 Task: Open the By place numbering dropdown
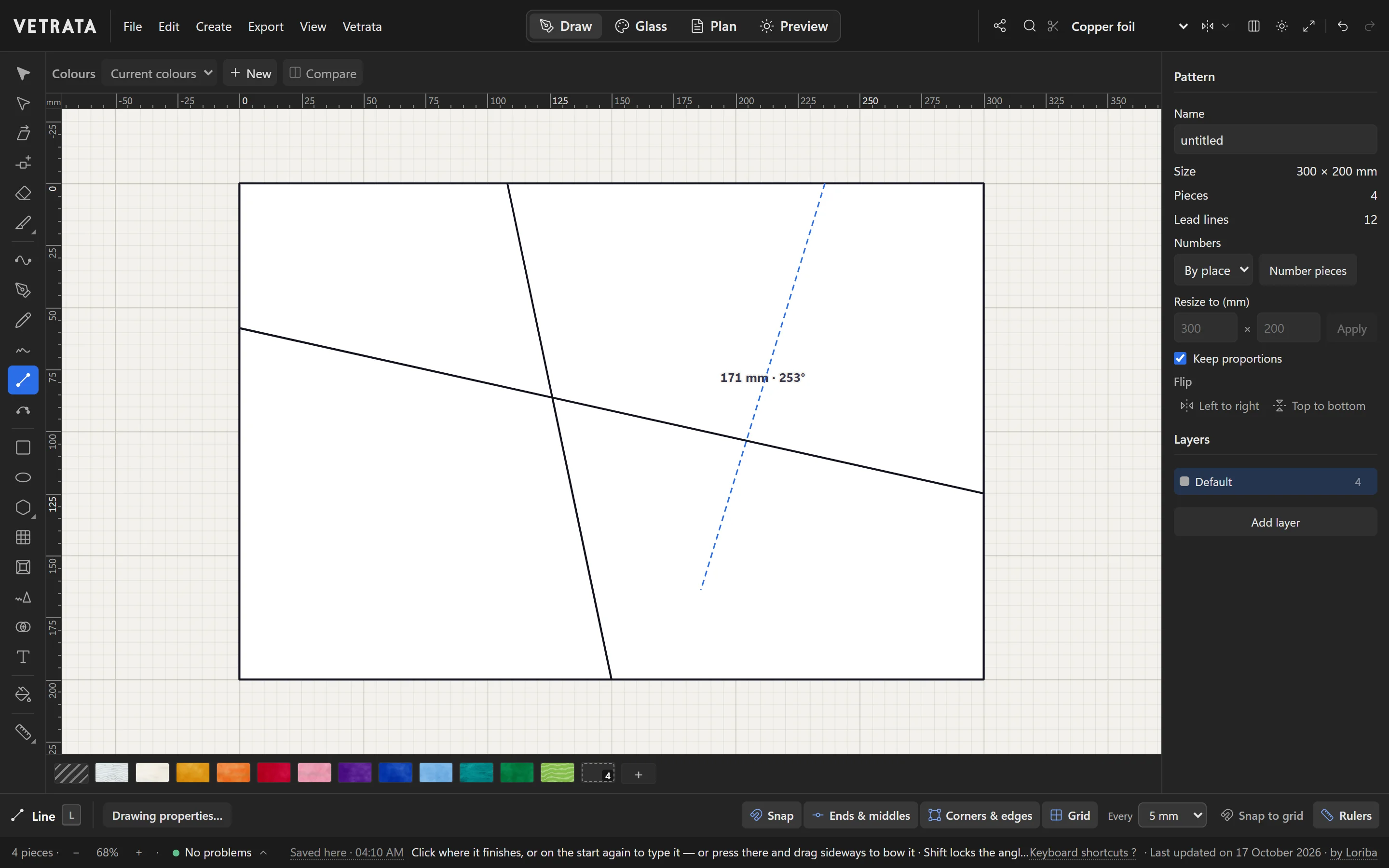click(x=1213, y=270)
